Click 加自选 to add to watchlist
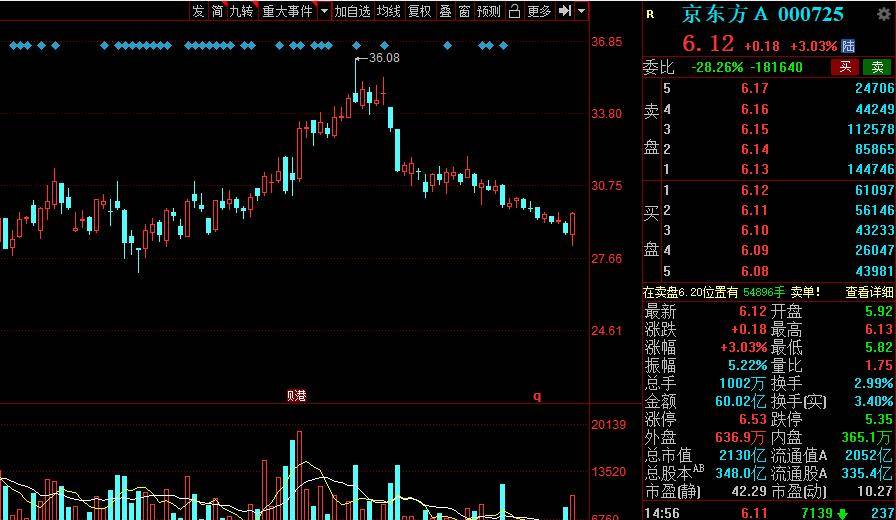This screenshot has width=896, height=520. [x=352, y=11]
